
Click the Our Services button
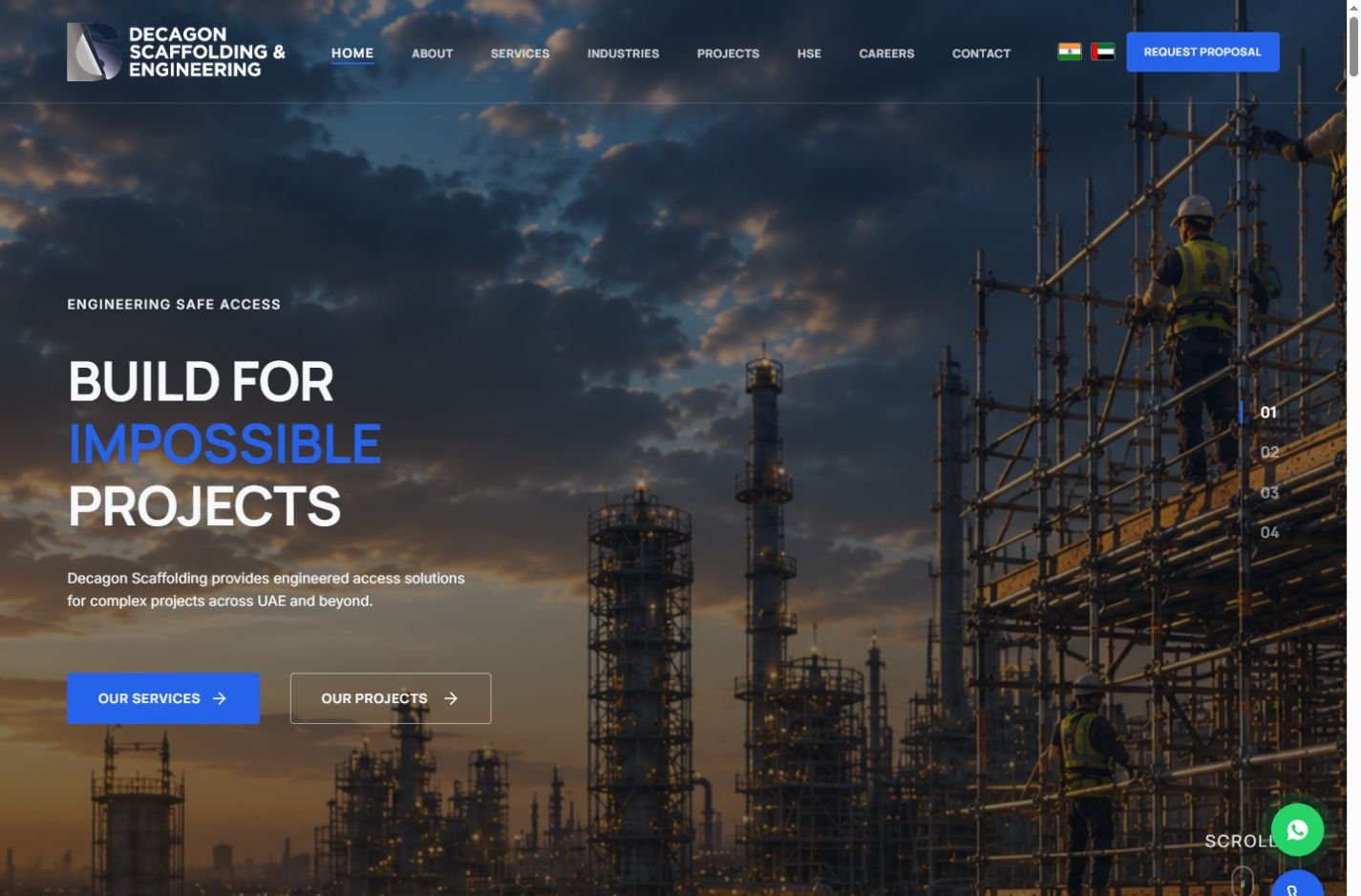[x=163, y=698]
